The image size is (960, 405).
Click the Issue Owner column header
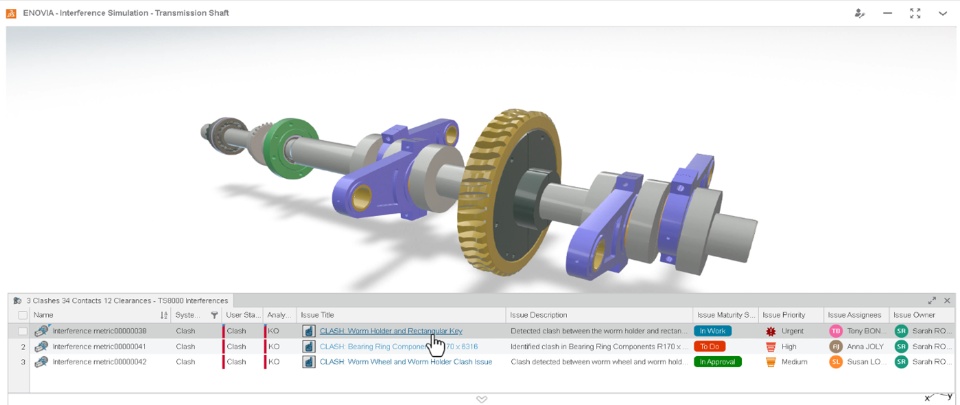click(x=914, y=315)
